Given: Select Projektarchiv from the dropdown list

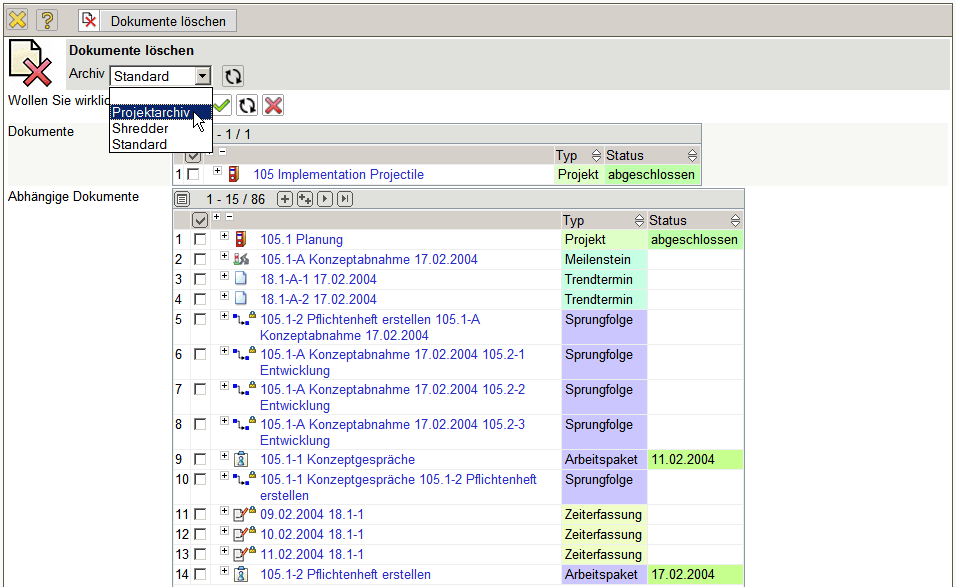Looking at the screenshot, I should 150,112.
